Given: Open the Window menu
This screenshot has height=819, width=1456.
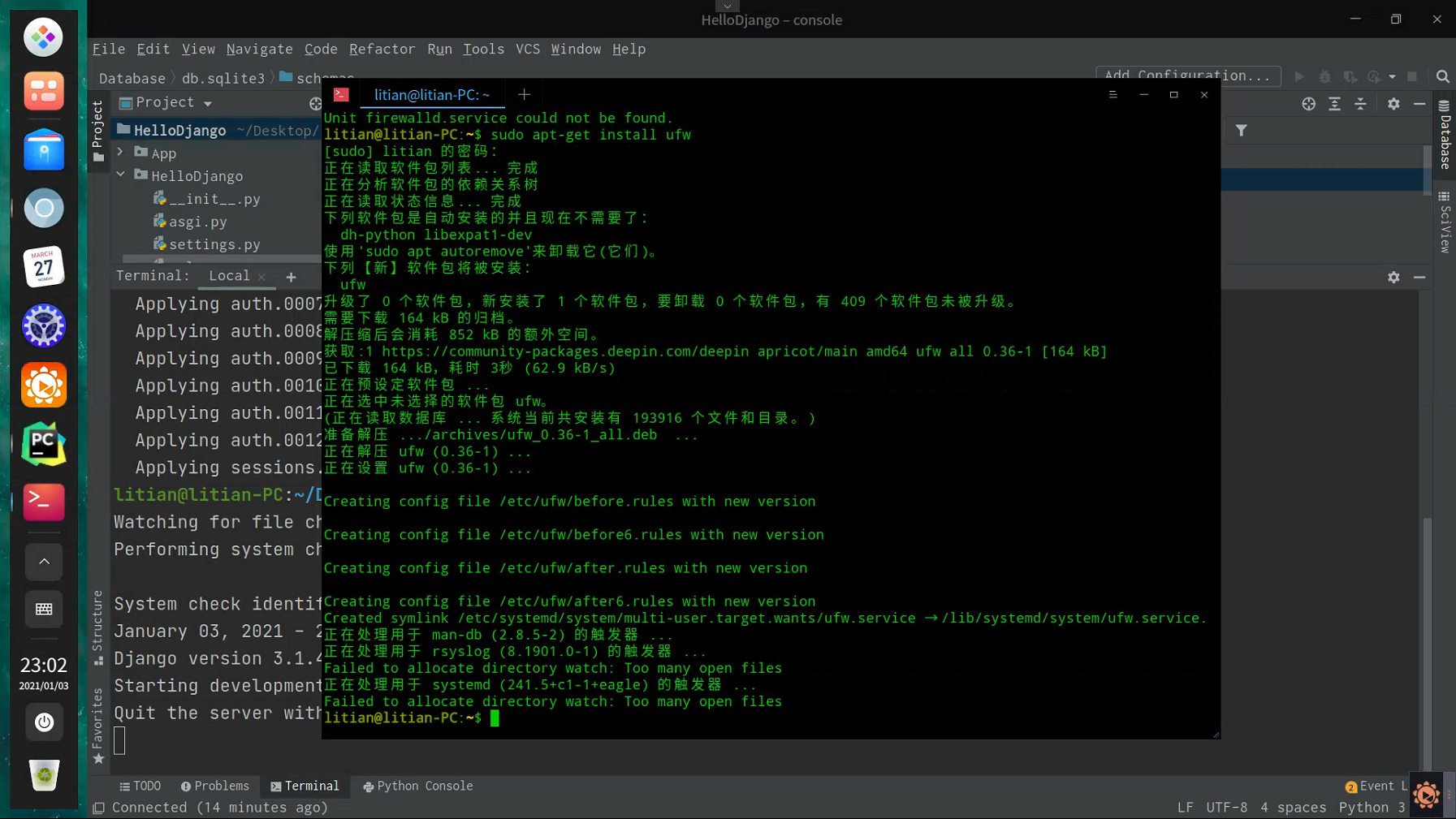Looking at the screenshot, I should (576, 50).
